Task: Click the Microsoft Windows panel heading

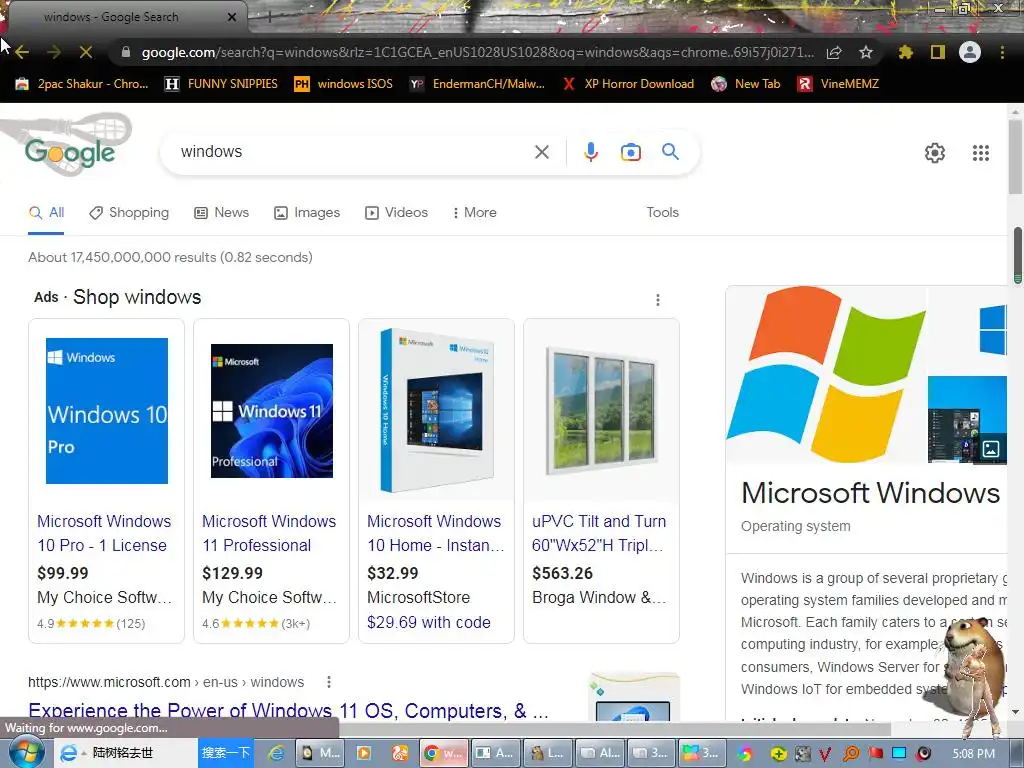Action: click(x=871, y=493)
